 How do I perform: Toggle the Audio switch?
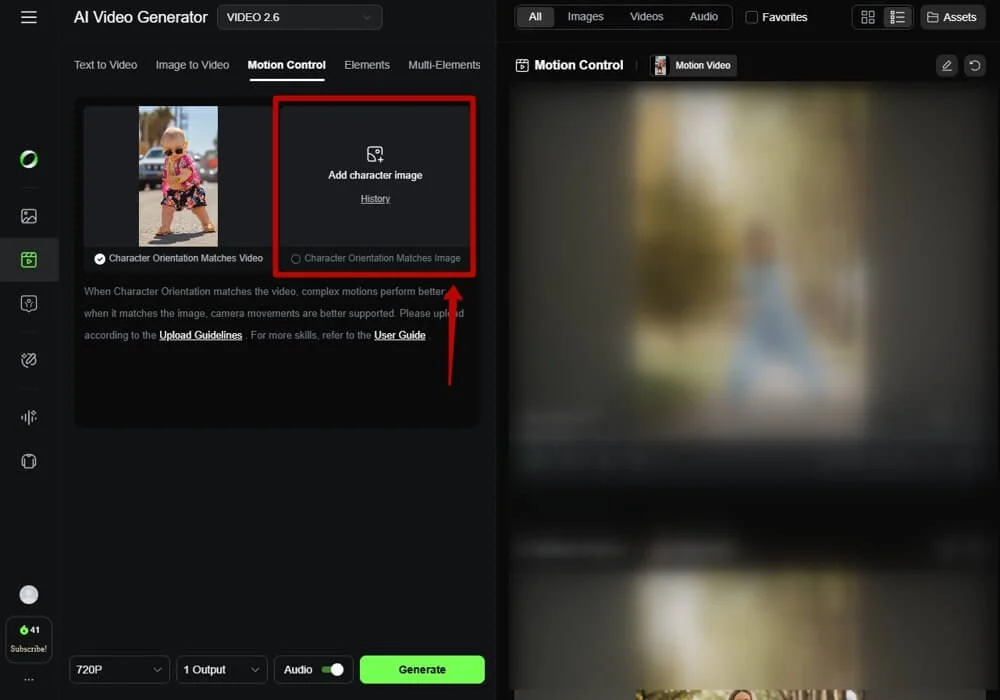pyautogui.click(x=335, y=669)
